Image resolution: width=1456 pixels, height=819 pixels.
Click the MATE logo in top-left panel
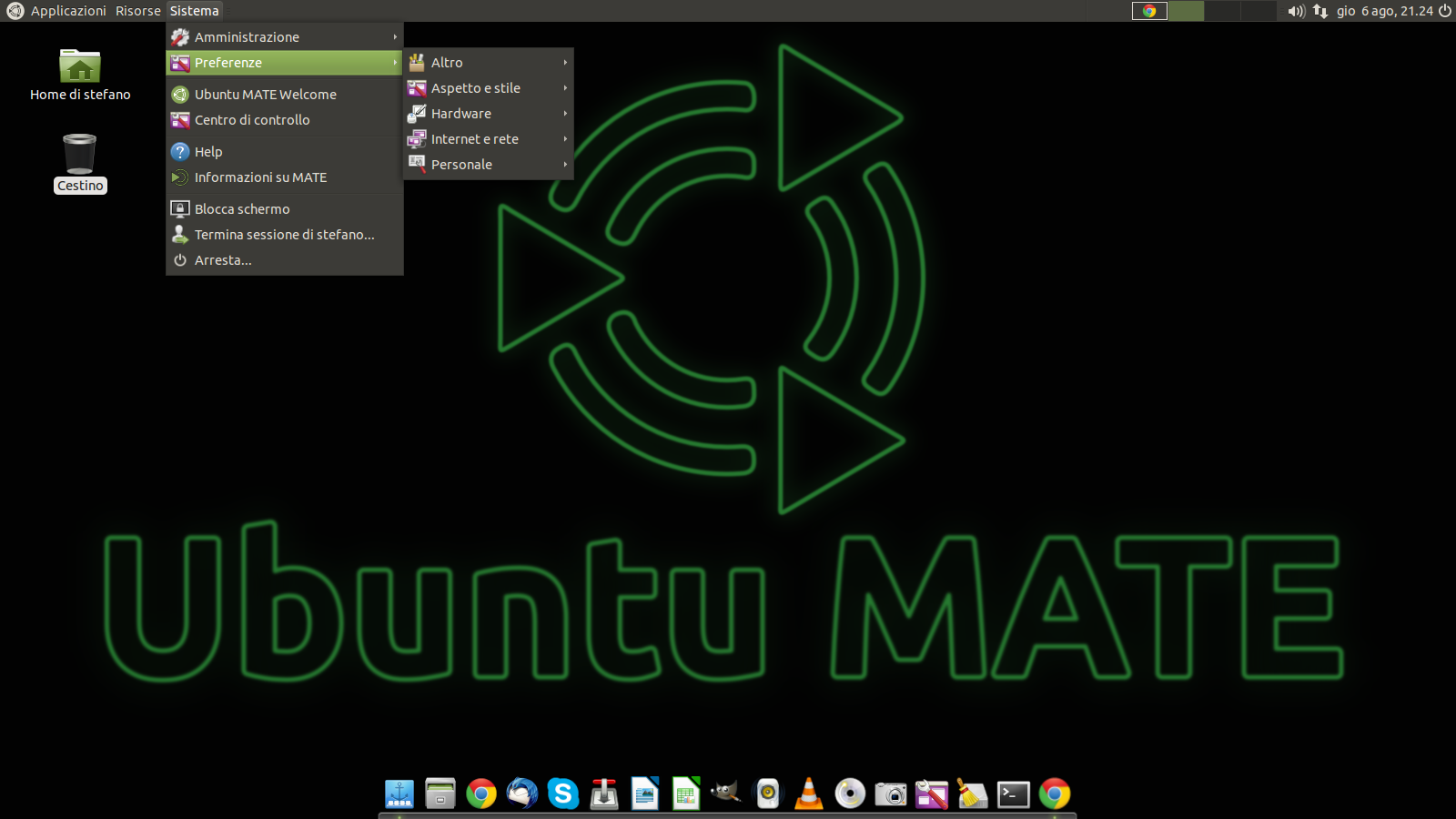15,11
